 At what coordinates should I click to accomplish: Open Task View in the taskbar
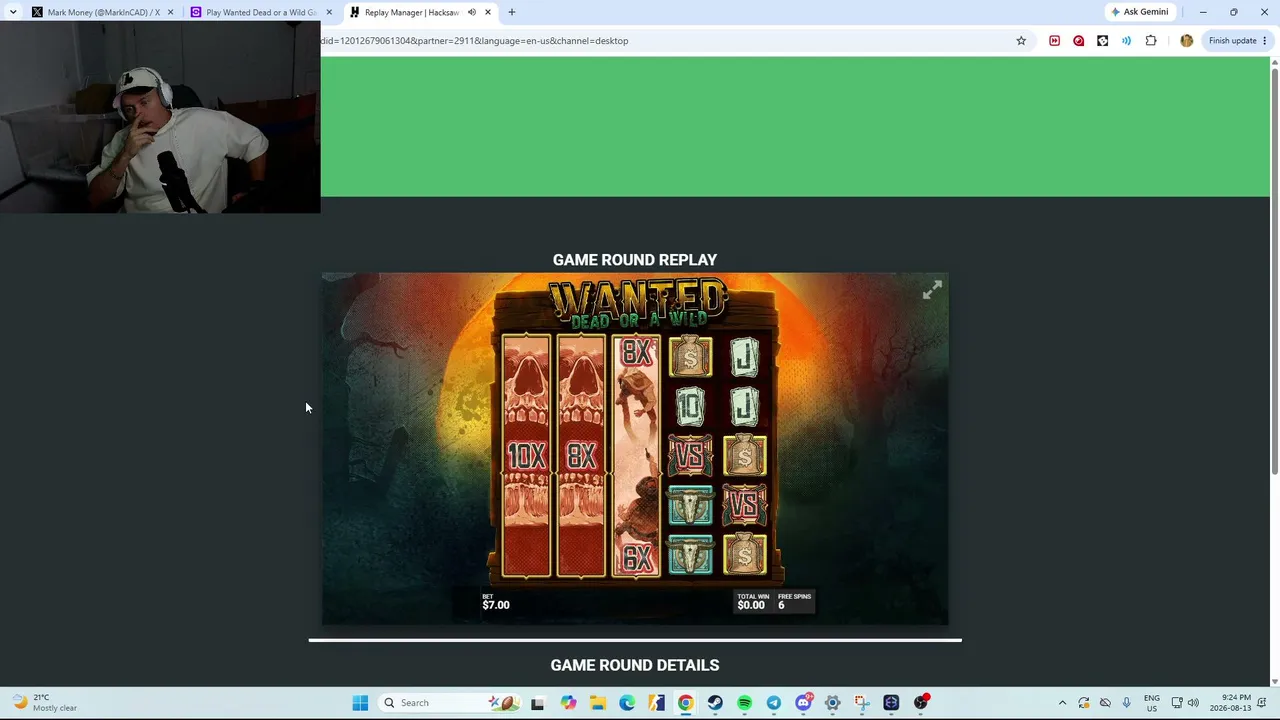[537, 703]
